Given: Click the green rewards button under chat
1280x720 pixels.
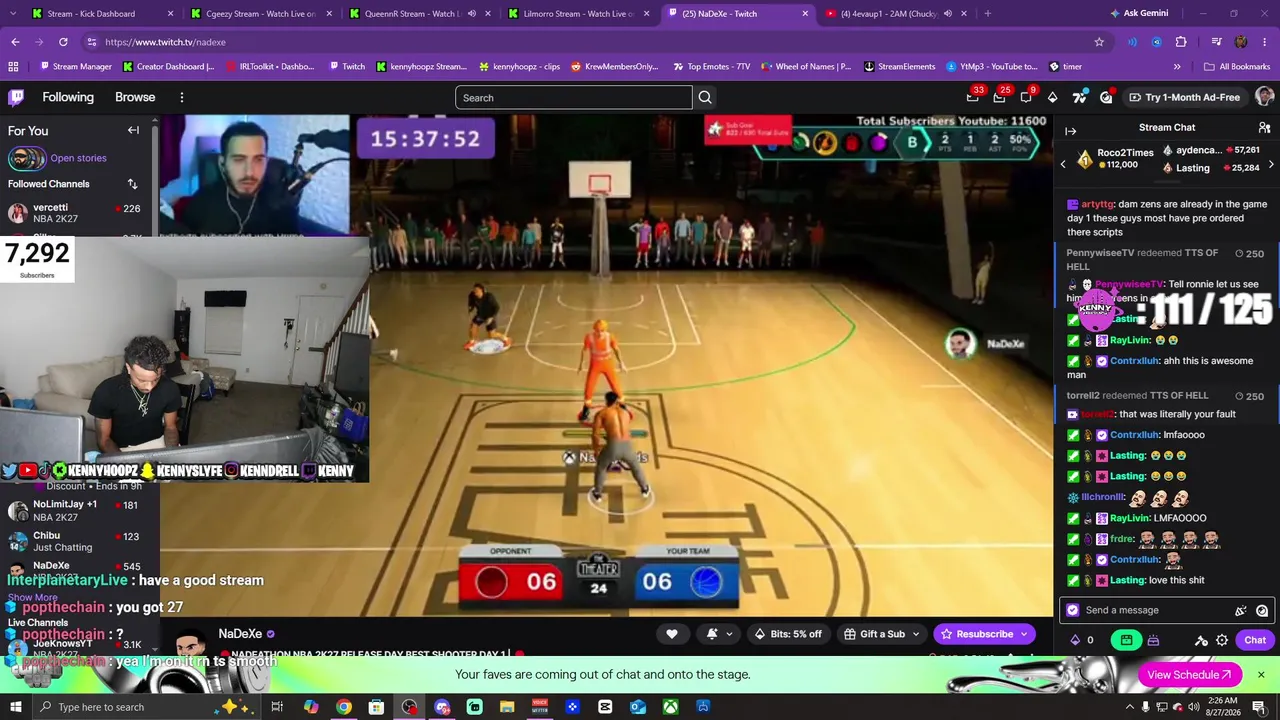Looking at the screenshot, I should pyautogui.click(x=1127, y=640).
